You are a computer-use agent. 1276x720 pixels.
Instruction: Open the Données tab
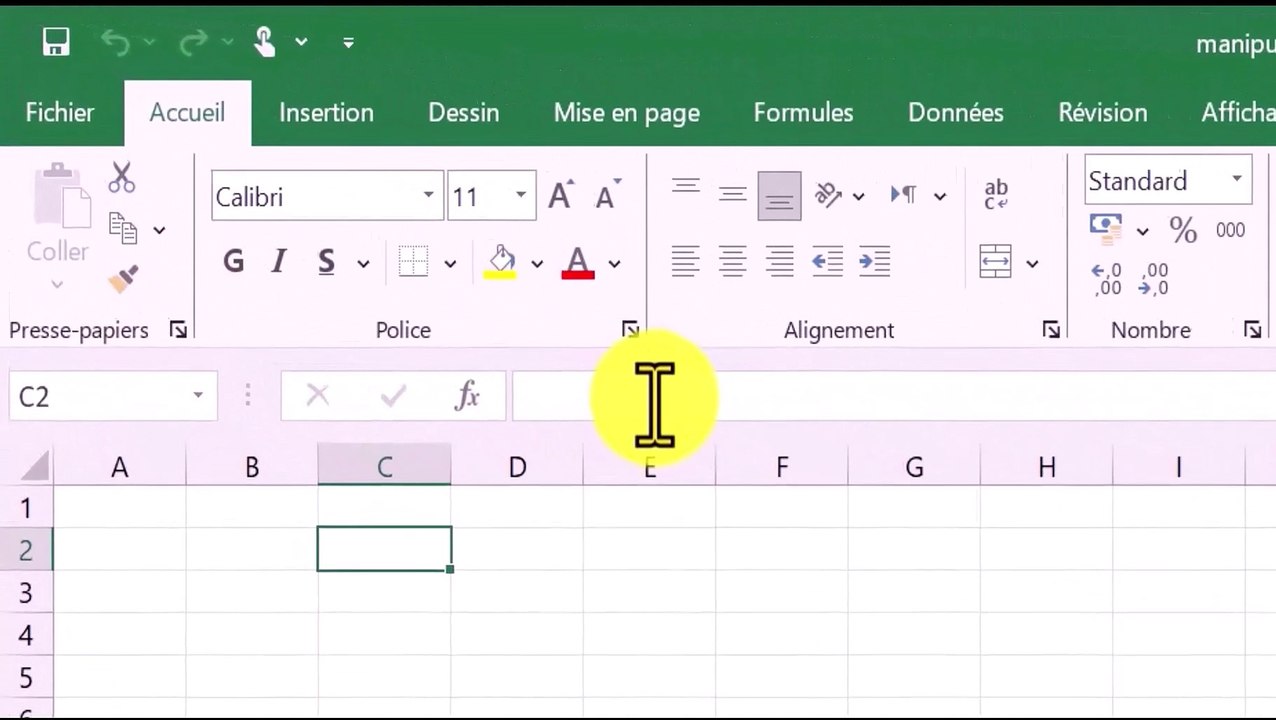click(955, 113)
